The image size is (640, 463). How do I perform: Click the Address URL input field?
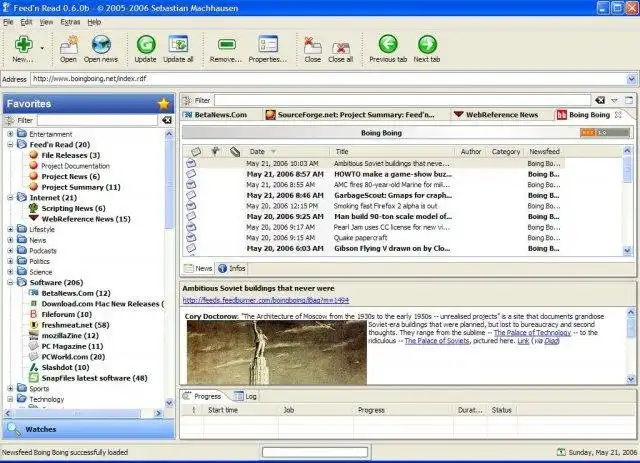328,79
